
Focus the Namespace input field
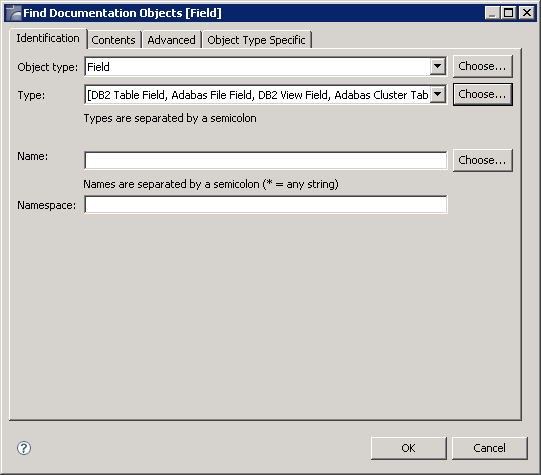266,205
